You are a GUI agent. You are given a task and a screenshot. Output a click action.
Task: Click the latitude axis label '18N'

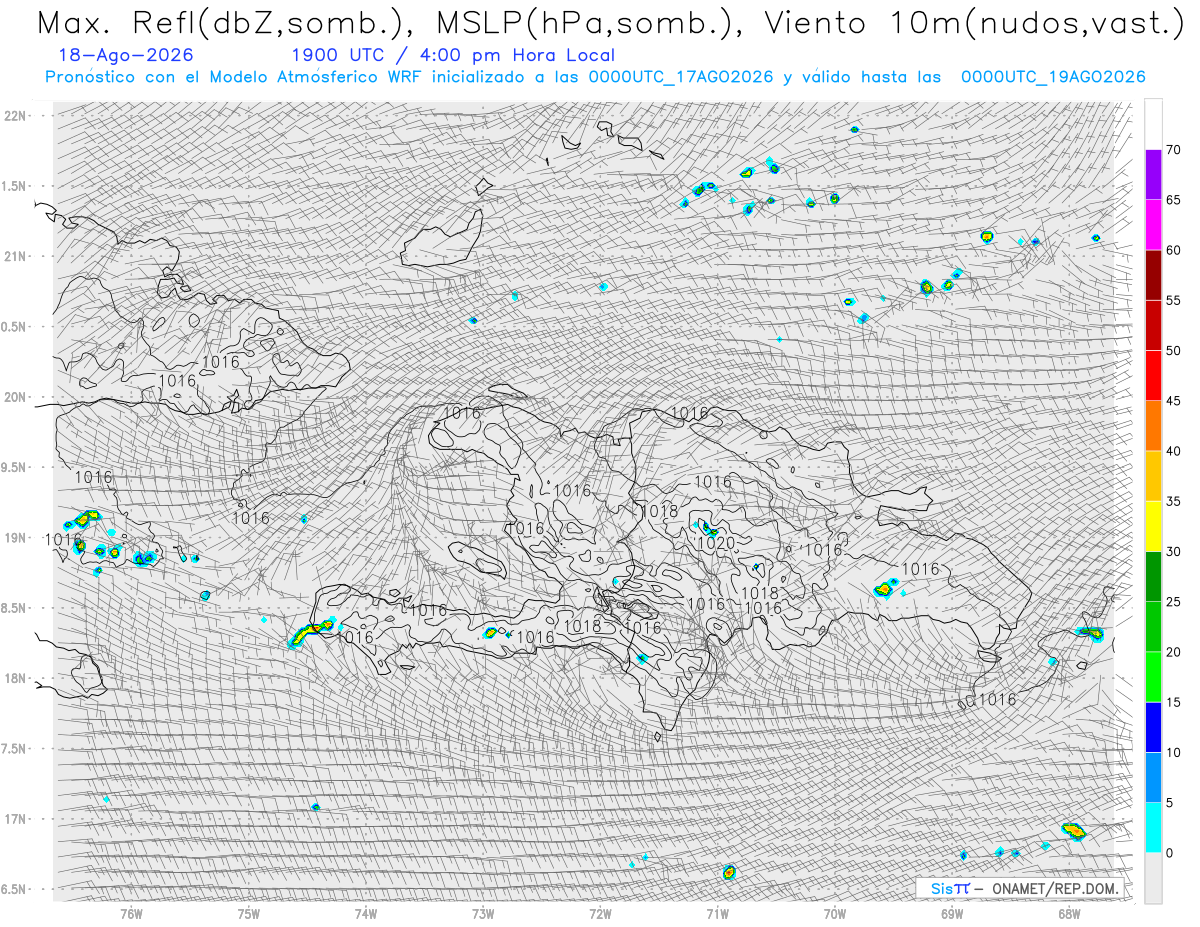[x=15, y=678]
